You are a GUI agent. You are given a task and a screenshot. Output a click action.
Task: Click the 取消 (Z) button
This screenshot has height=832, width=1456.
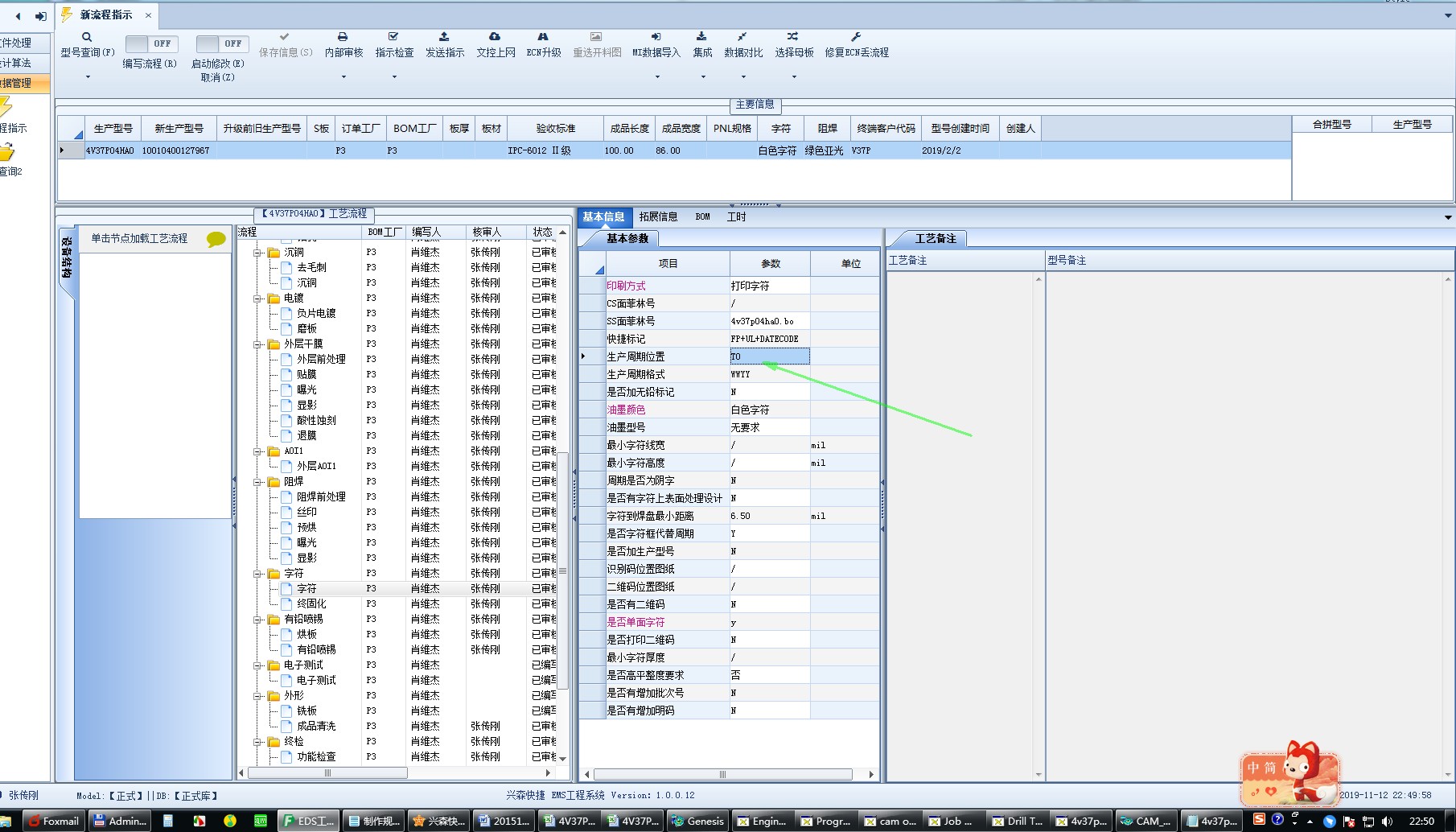click(x=217, y=78)
